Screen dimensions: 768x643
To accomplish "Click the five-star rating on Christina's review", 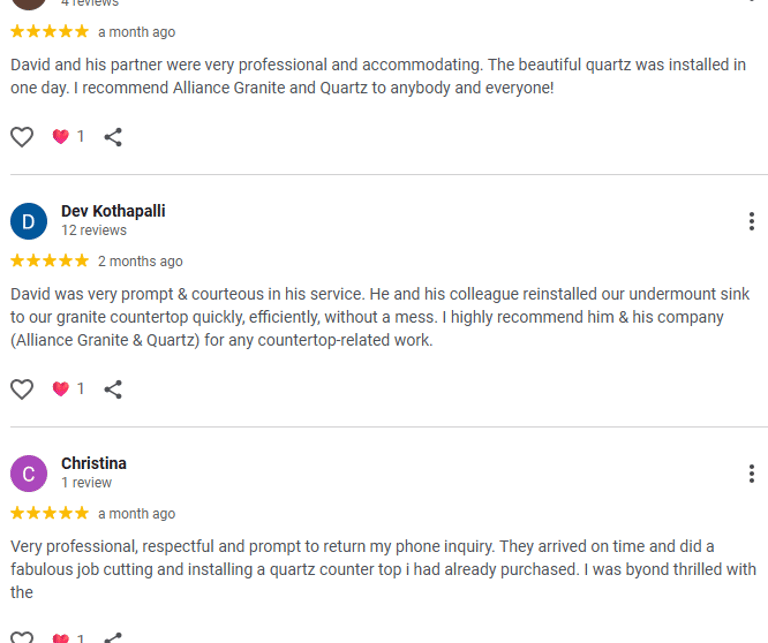I will [50, 513].
